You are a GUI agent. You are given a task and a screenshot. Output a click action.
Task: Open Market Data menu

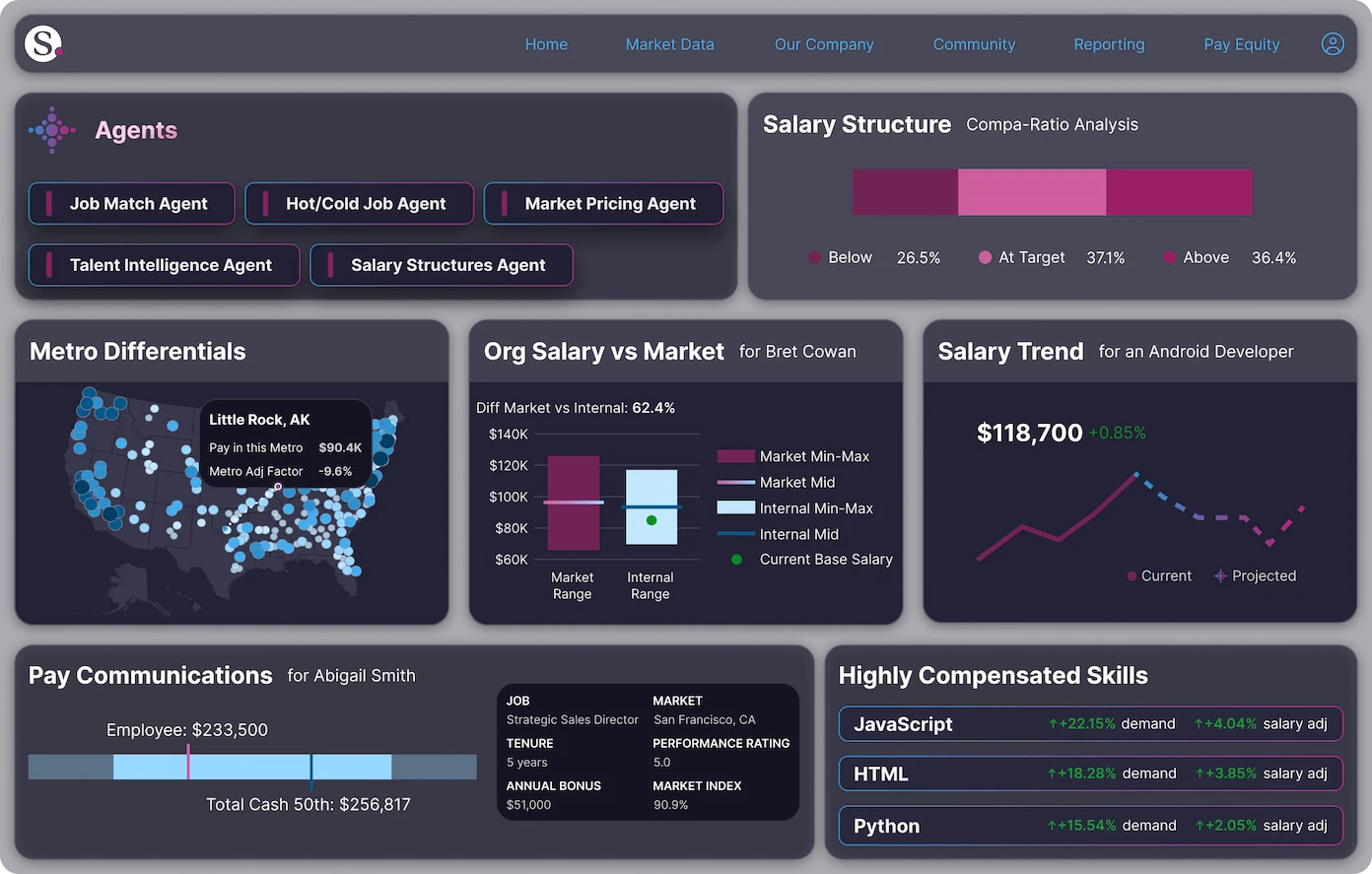pos(669,44)
